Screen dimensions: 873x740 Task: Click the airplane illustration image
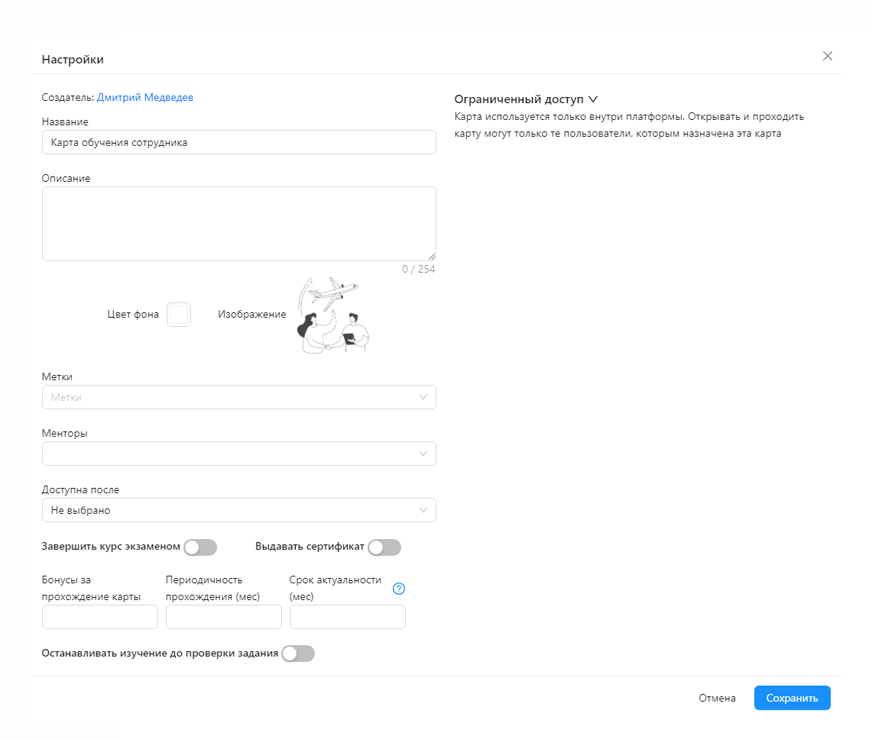(x=333, y=315)
